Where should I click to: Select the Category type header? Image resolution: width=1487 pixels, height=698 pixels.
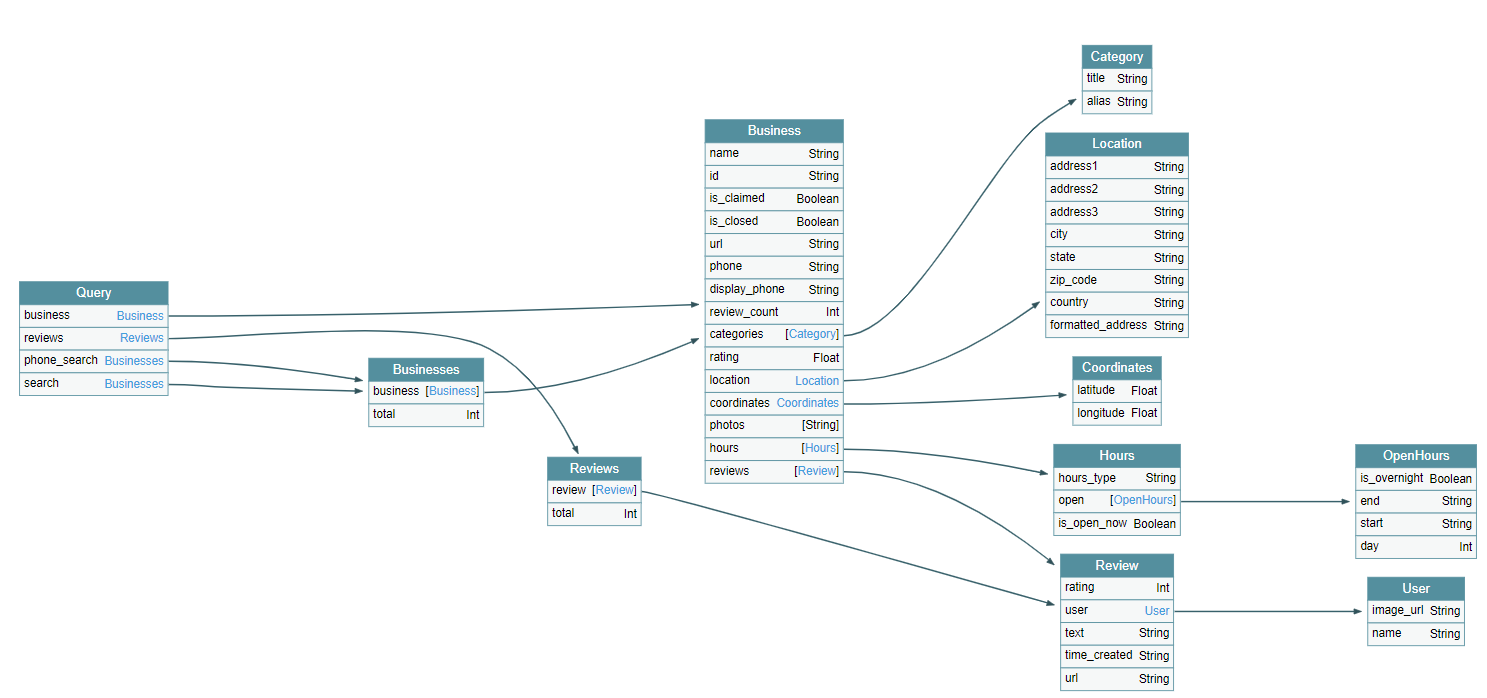1117,56
